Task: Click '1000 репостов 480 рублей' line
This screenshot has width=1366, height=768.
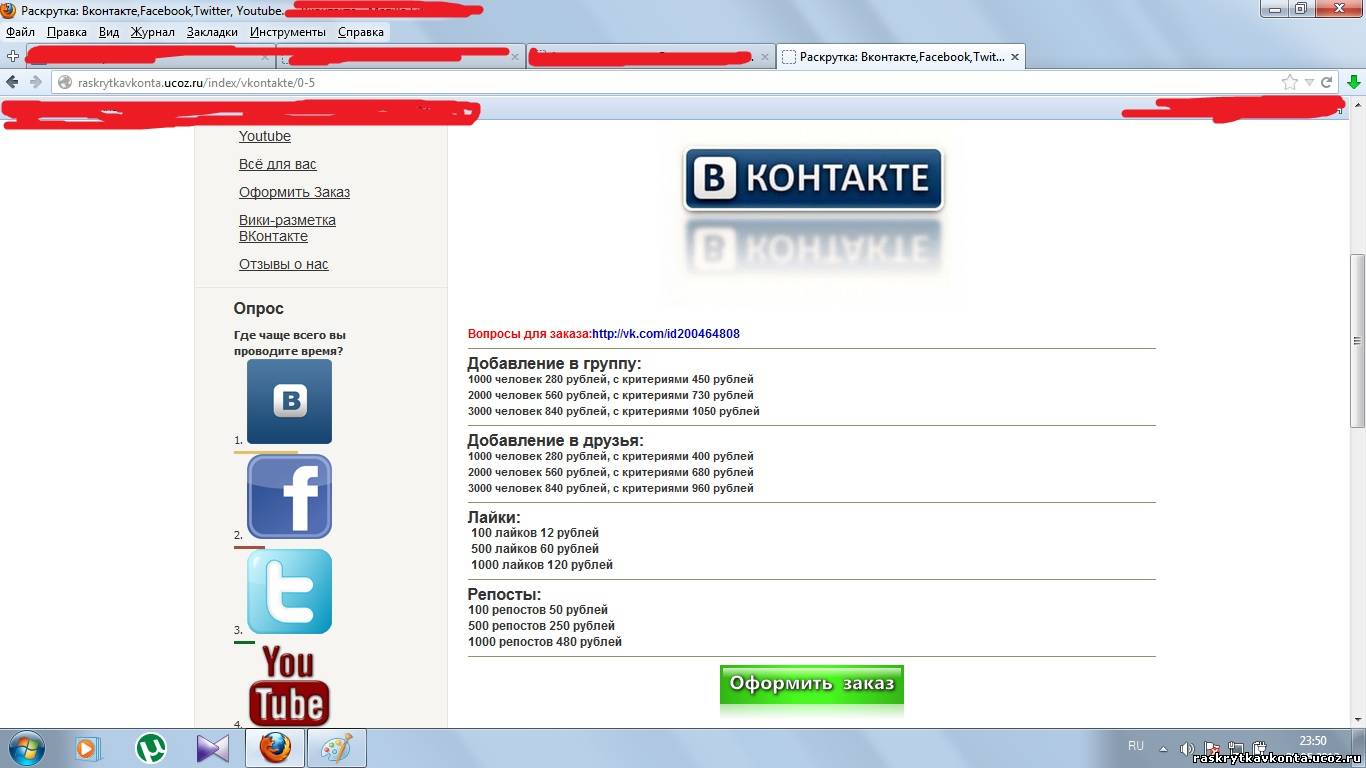Action: pos(545,642)
